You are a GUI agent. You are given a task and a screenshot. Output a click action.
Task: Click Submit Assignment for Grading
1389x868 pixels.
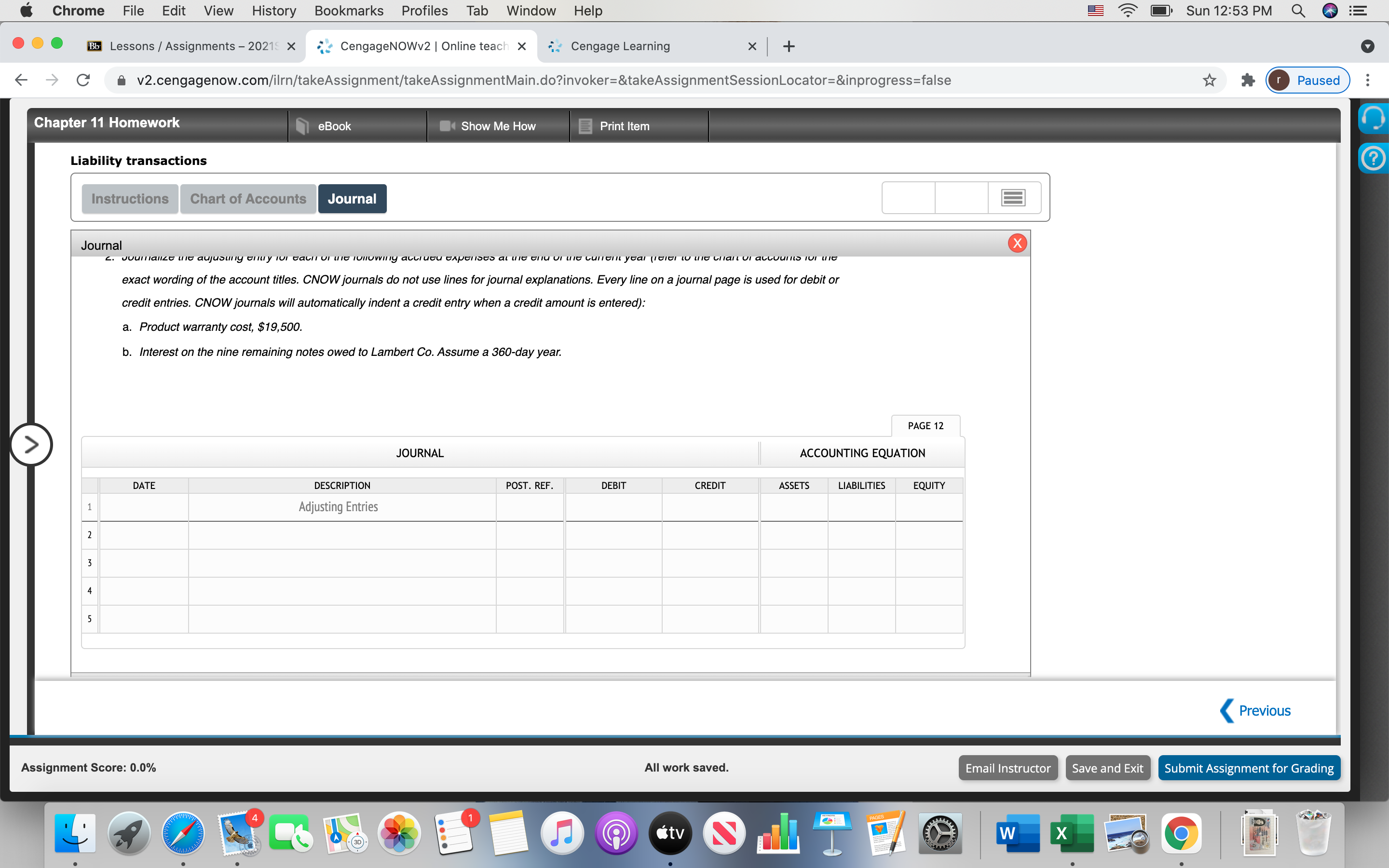pyautogui.click(x=1249, y=768)
